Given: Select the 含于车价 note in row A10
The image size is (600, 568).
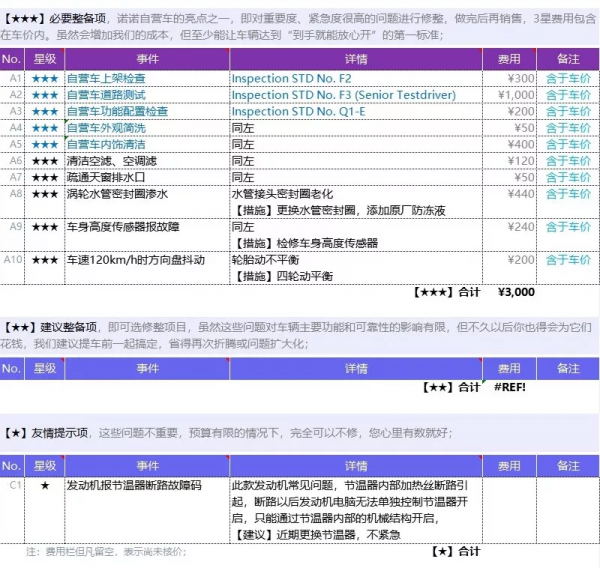Looking at the screenshot, I should point(568,268).
